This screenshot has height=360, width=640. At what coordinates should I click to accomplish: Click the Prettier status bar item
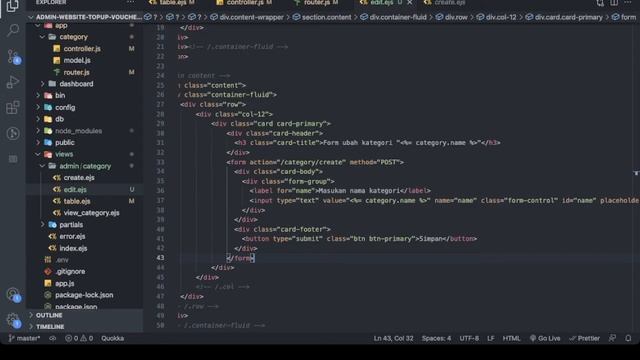coord(584,338)
